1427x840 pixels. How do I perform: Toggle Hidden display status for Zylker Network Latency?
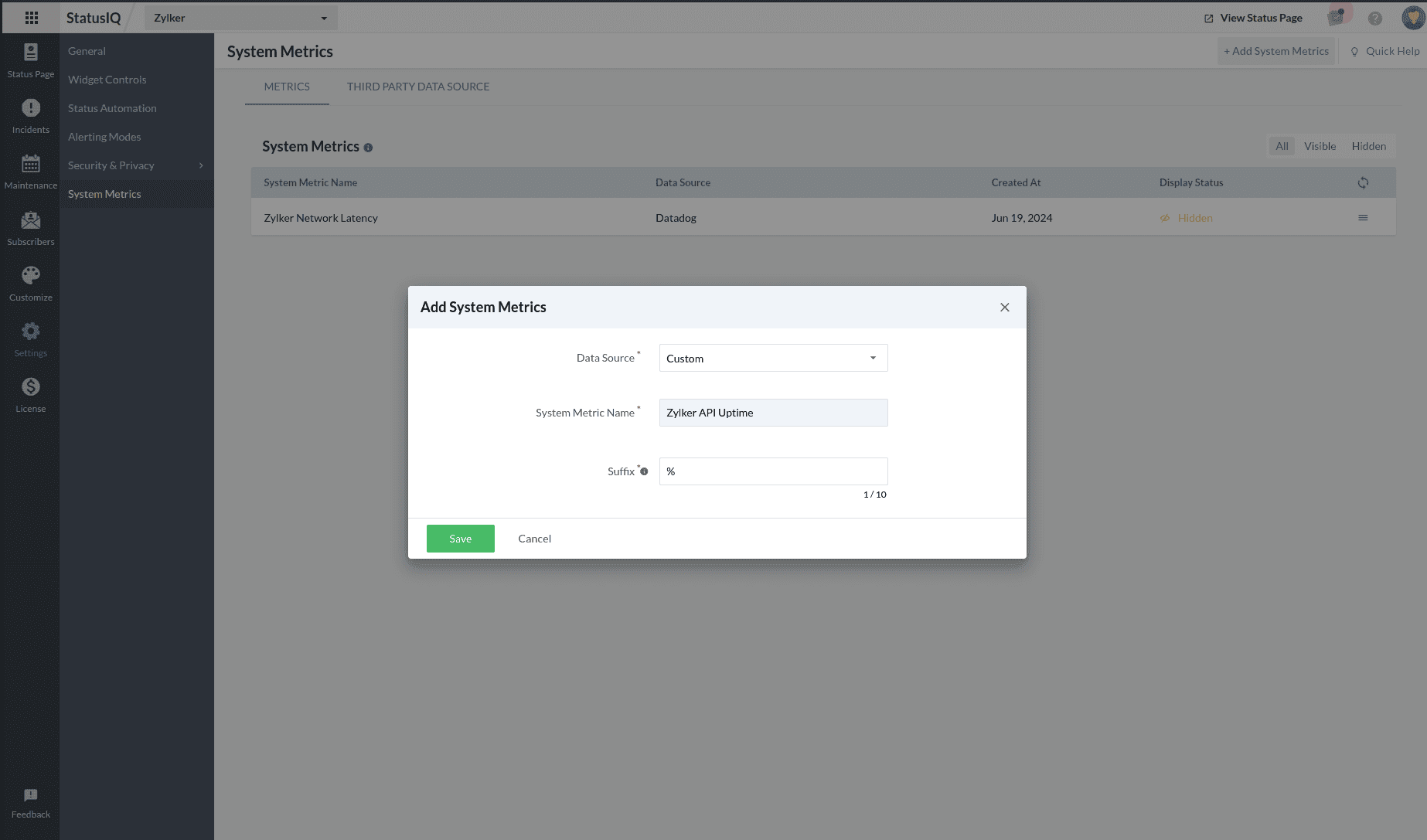1187,218
